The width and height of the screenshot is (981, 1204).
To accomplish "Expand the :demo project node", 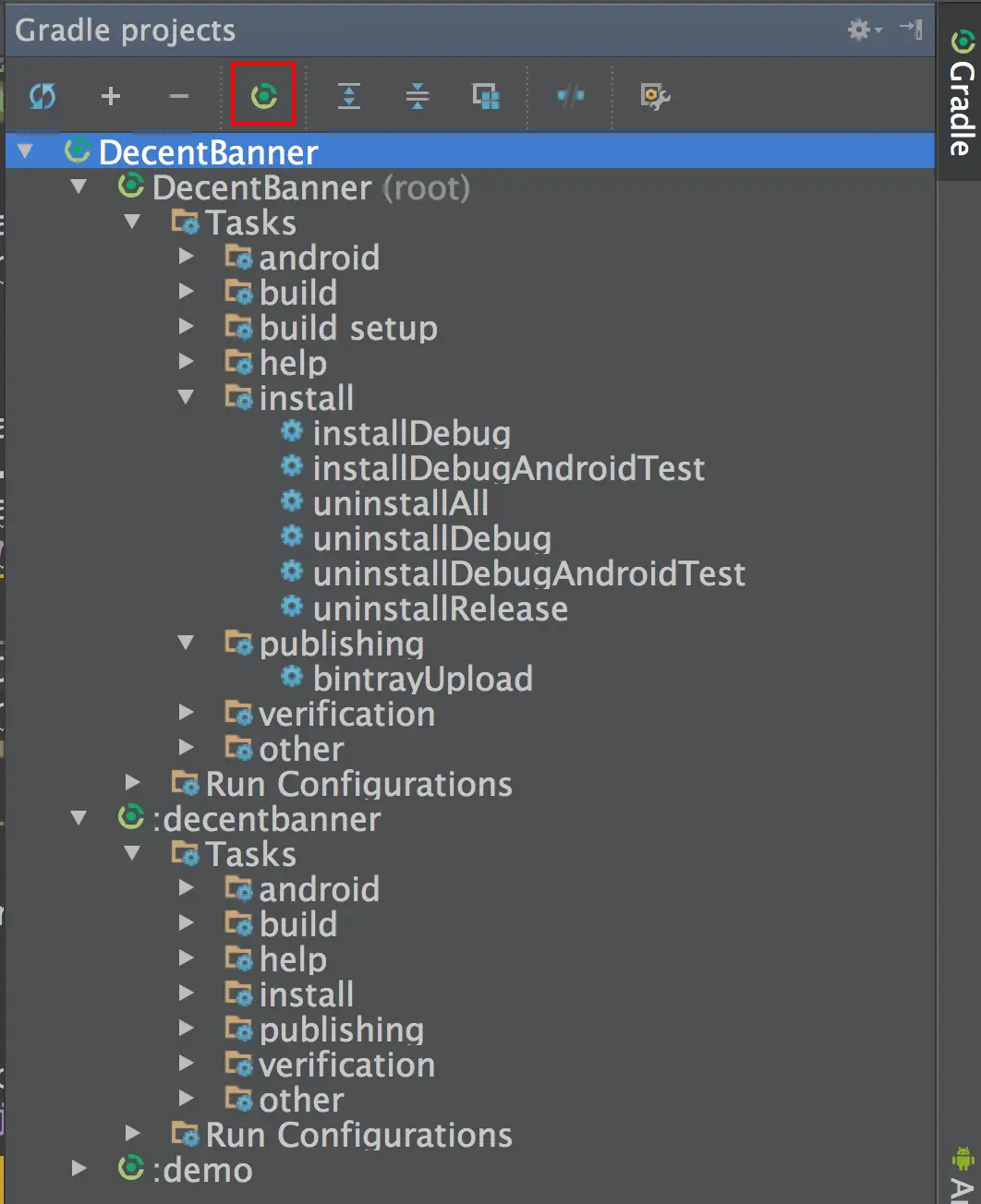I will pyautogui.click(x=78, y=1168).
